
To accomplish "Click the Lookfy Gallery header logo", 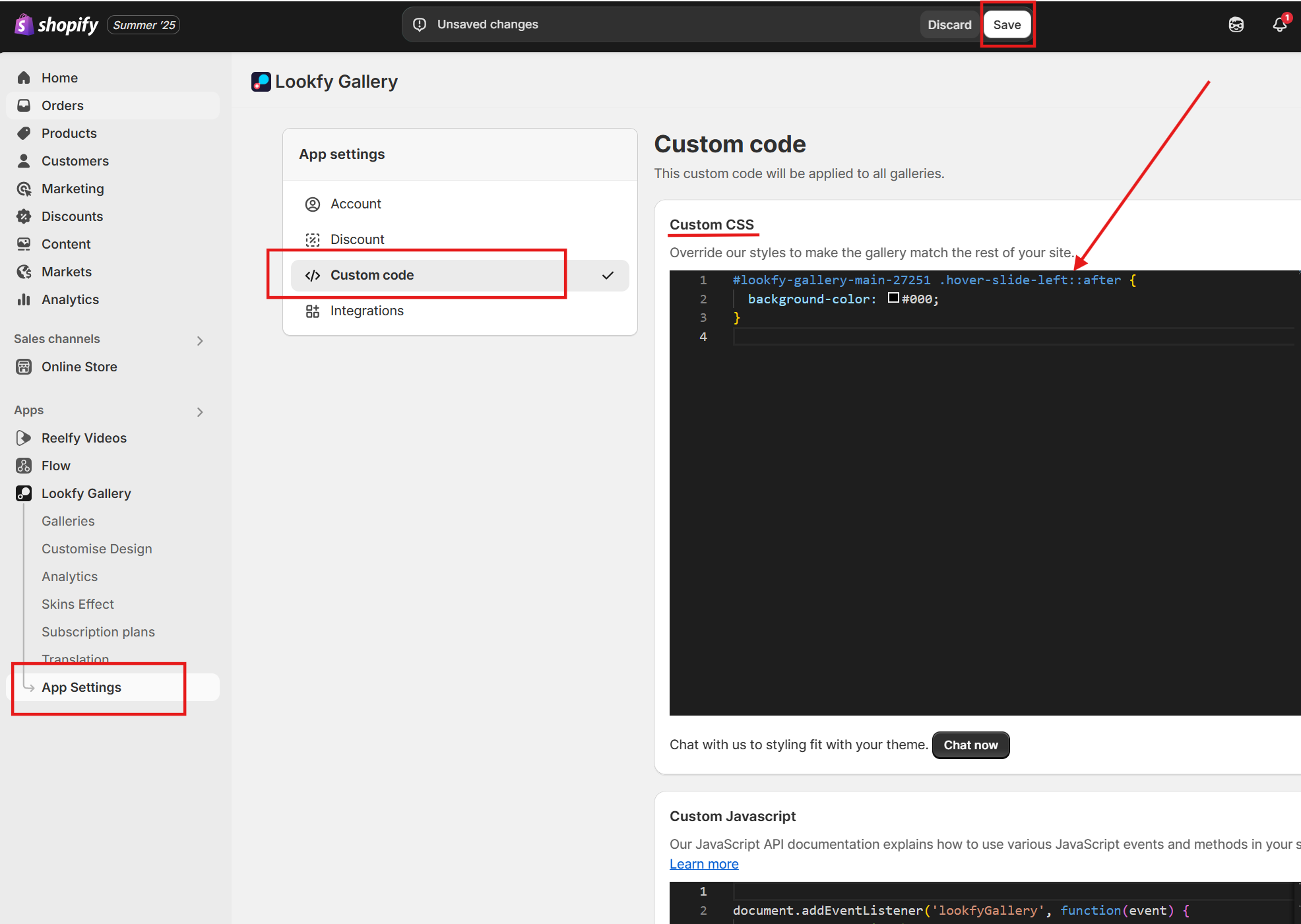I will [261, 82].
